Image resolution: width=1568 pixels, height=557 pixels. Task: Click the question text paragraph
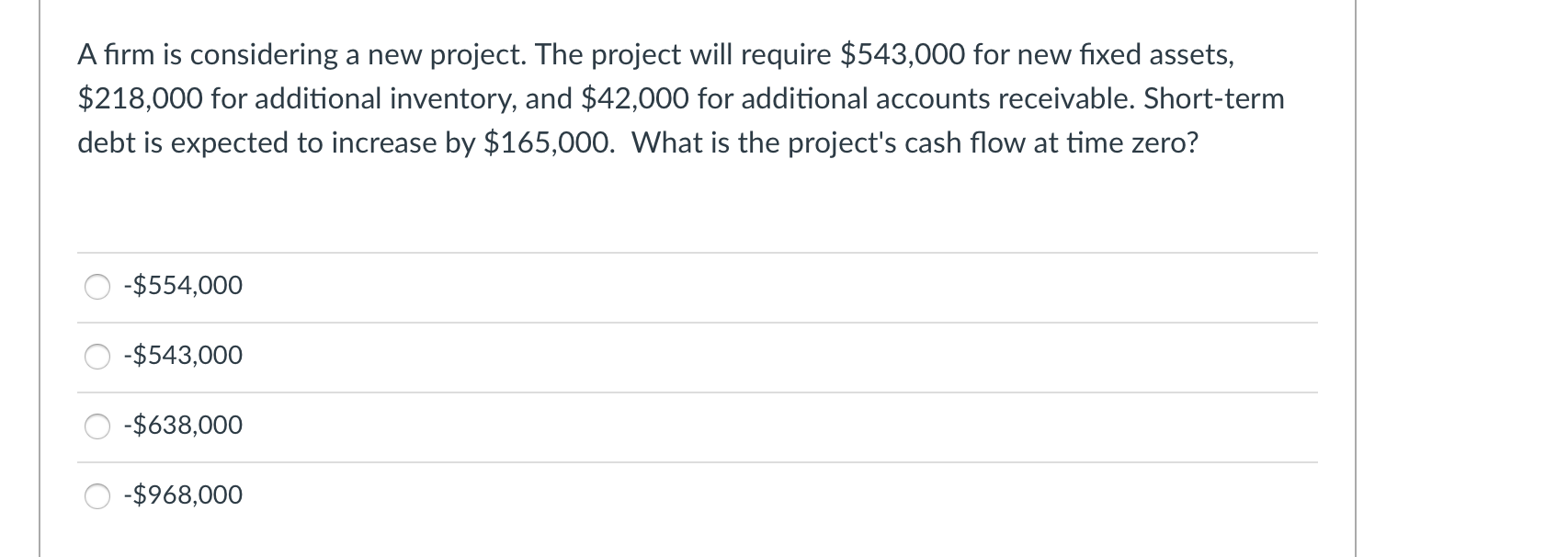point(643,98)
